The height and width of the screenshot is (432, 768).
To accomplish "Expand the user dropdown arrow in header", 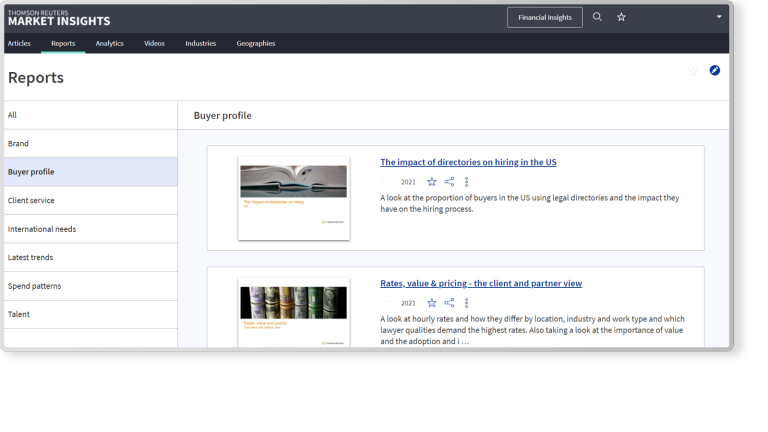I will coord(718,17).
